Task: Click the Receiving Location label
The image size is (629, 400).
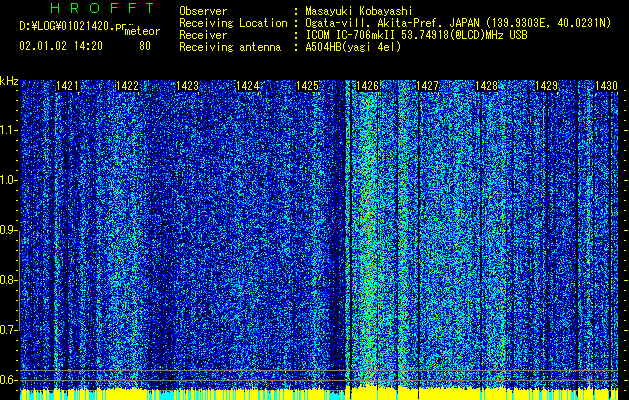Action: tap(233, 23)
